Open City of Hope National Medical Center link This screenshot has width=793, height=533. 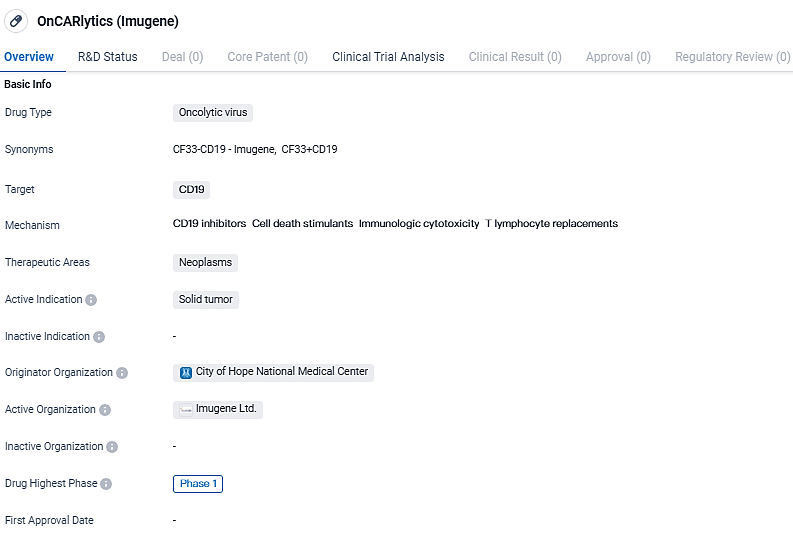tap(282, 372)
